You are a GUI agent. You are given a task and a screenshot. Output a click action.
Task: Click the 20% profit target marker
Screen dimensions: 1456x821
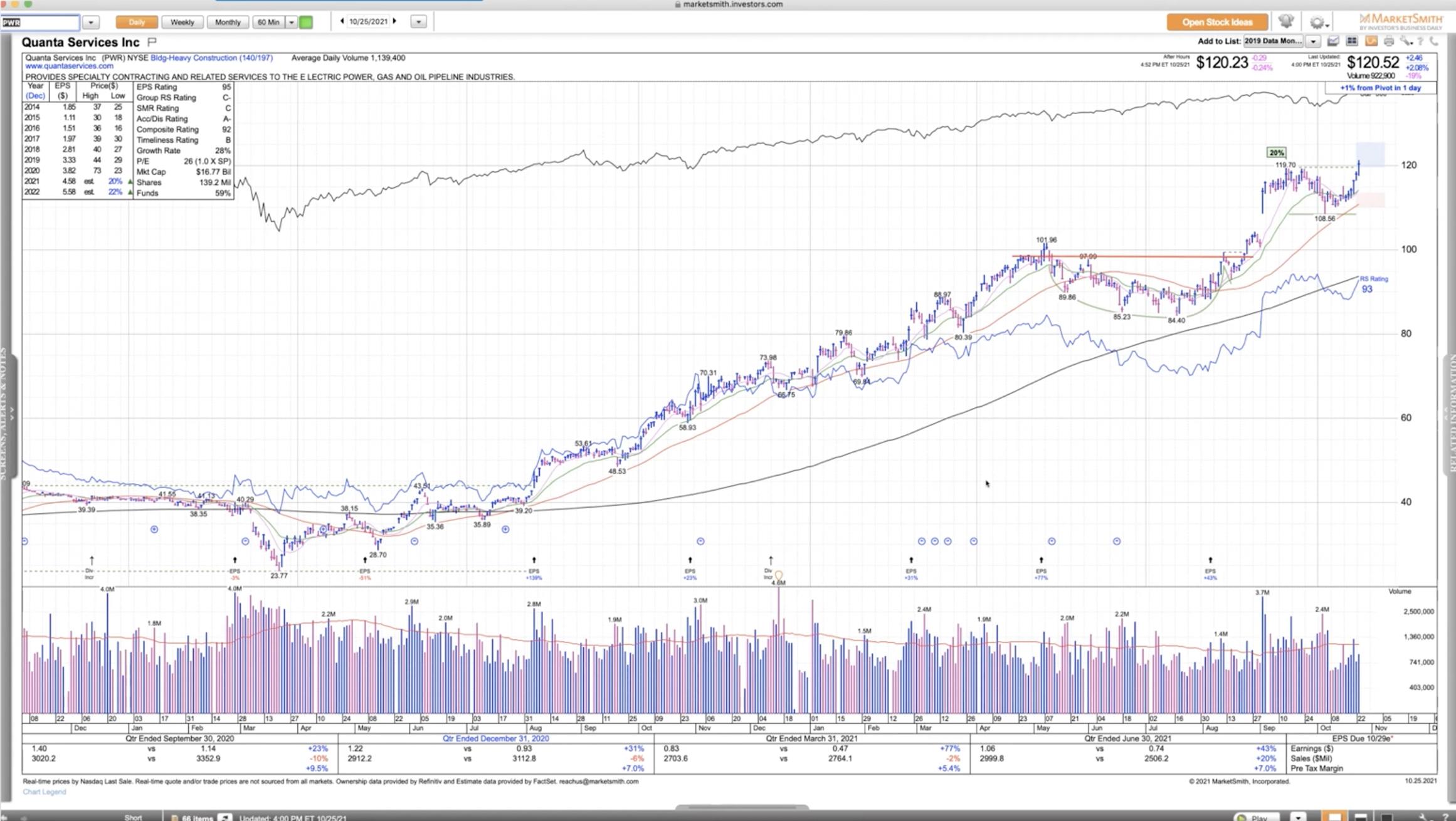(1276, 152)
